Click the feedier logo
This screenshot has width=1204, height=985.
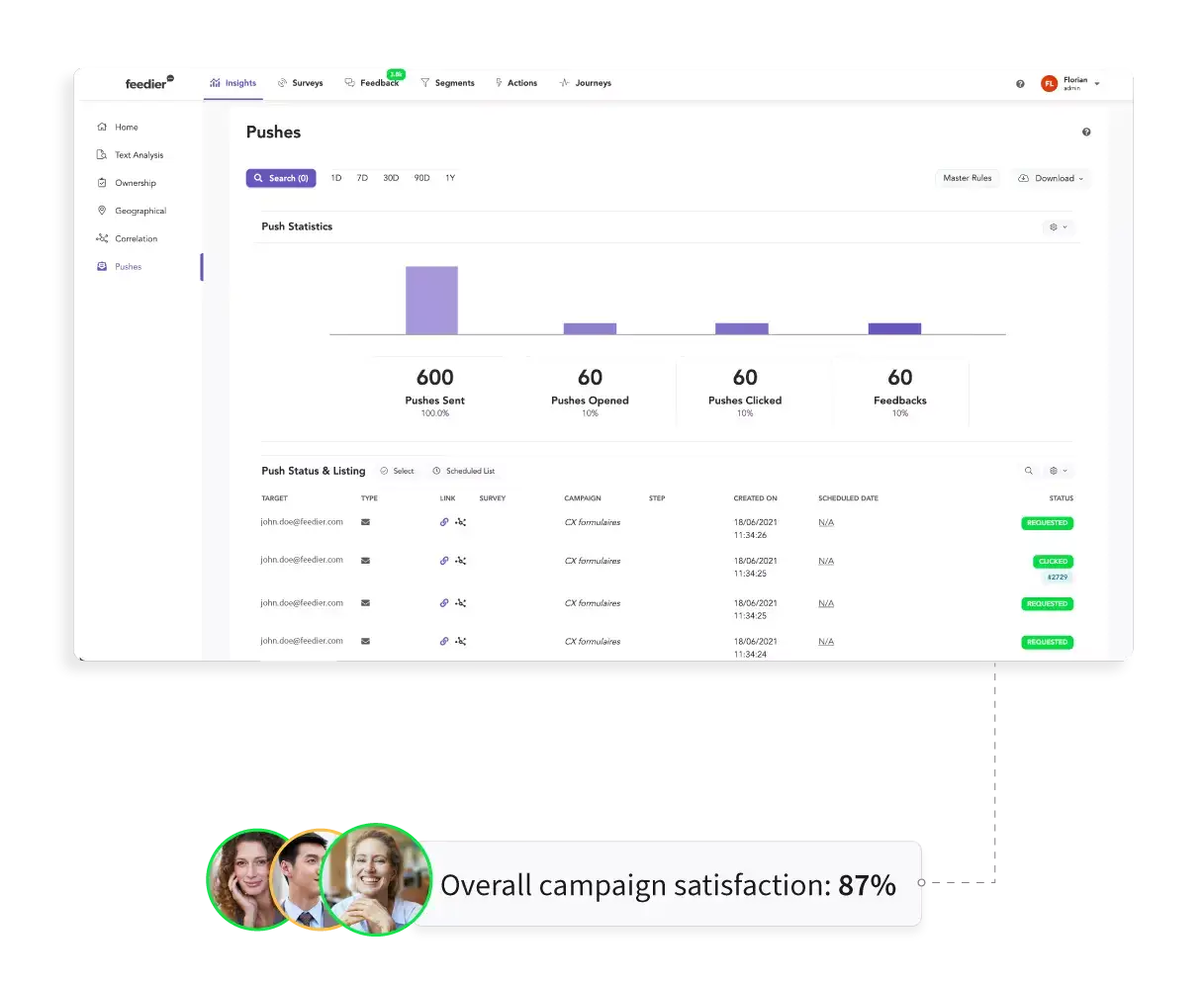point(148,83)
